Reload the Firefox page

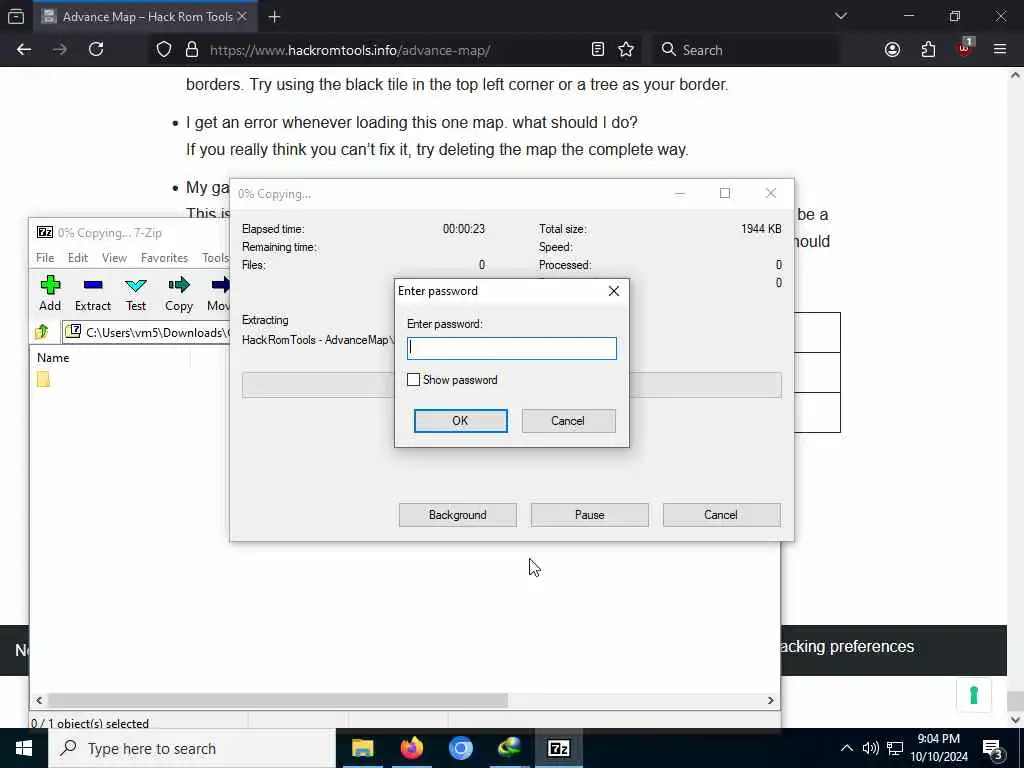(96, 50)
